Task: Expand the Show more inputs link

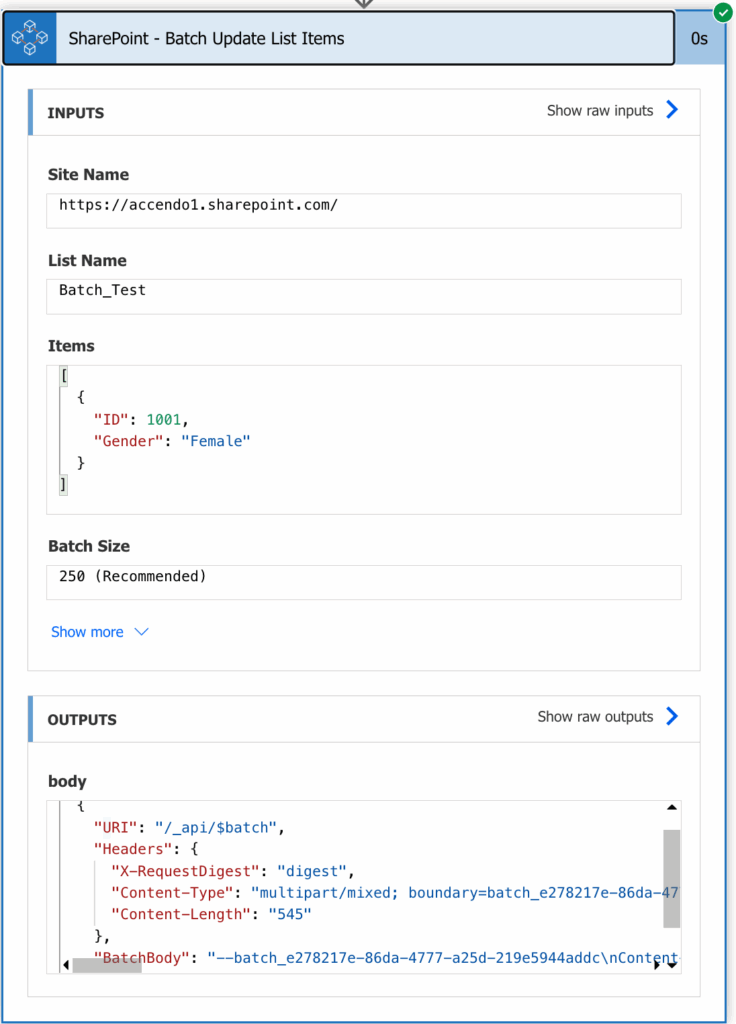Action: pos(87,632)
